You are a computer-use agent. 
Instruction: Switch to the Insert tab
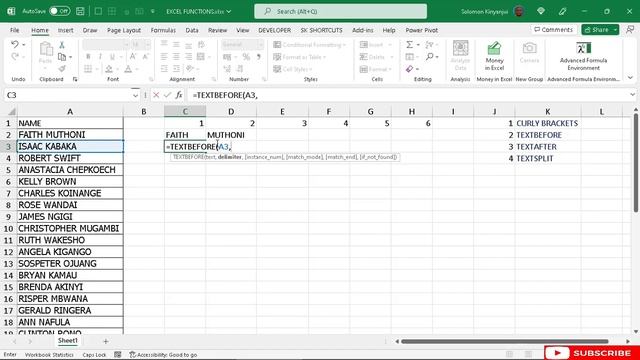pyautogui.click(x=65, y=30)
